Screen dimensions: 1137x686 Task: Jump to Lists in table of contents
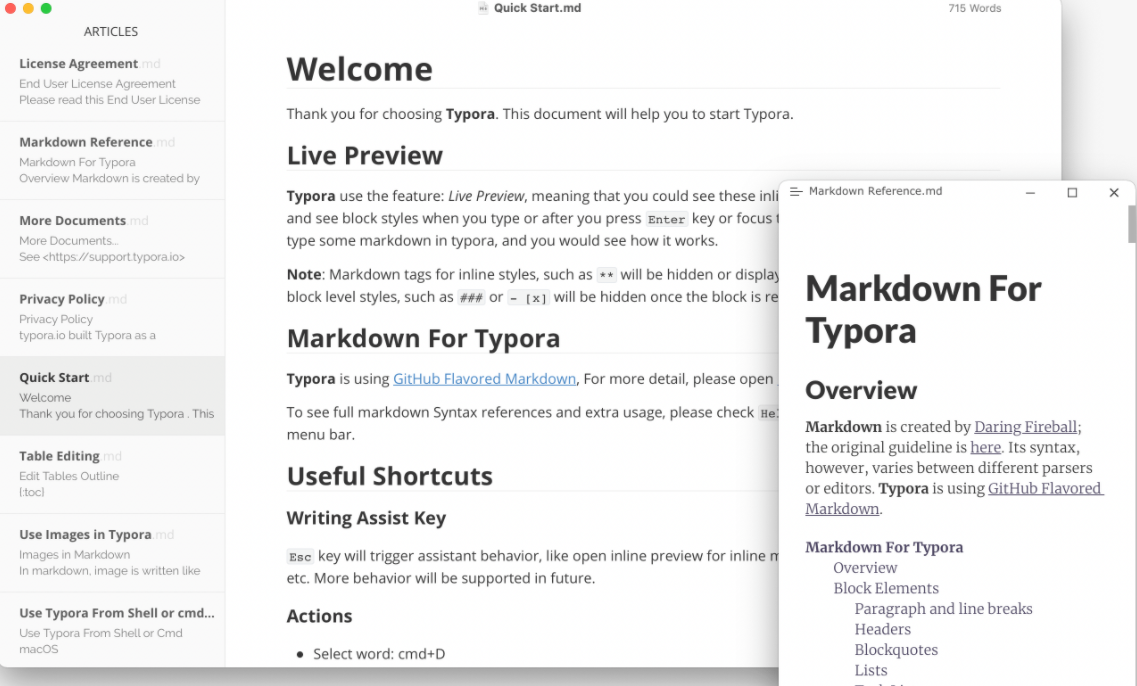pyautogui.click(x=871, y=670)
